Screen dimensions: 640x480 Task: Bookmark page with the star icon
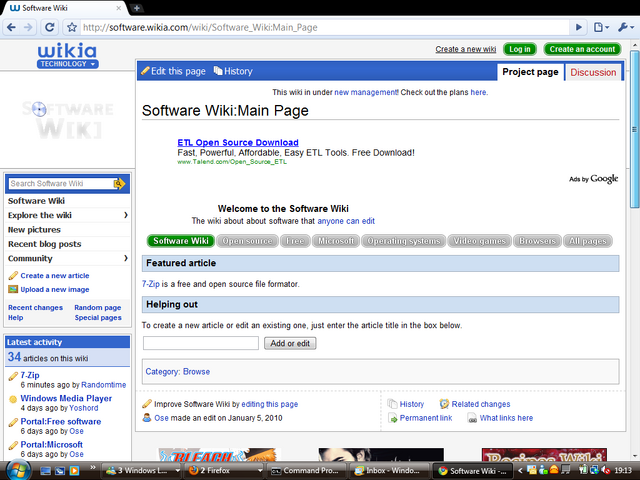pyautogui.click(x=72, y=27)
